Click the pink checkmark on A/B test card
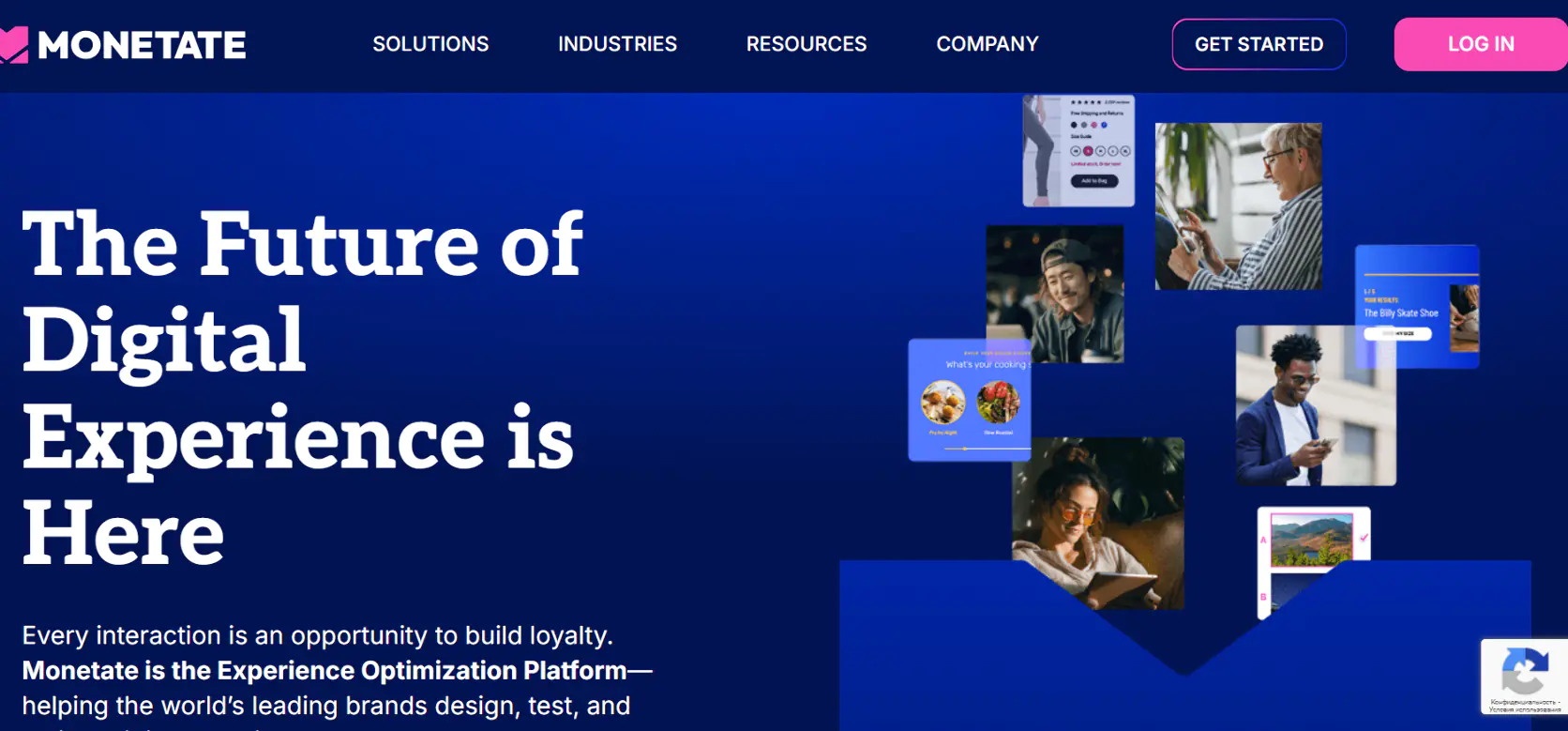 [1364, 538]
